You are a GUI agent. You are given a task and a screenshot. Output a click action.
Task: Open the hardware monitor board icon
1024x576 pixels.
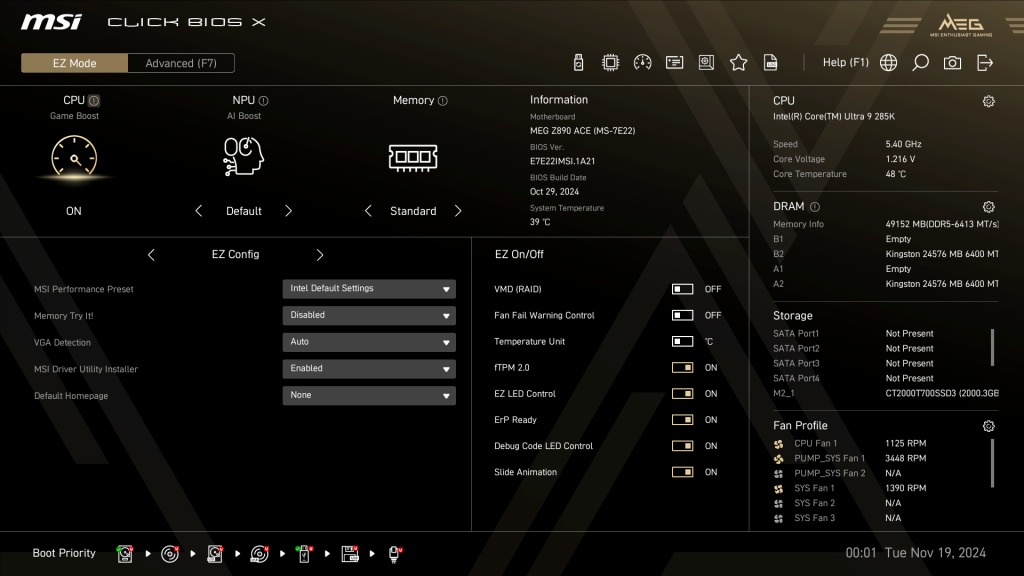(706, 63)
